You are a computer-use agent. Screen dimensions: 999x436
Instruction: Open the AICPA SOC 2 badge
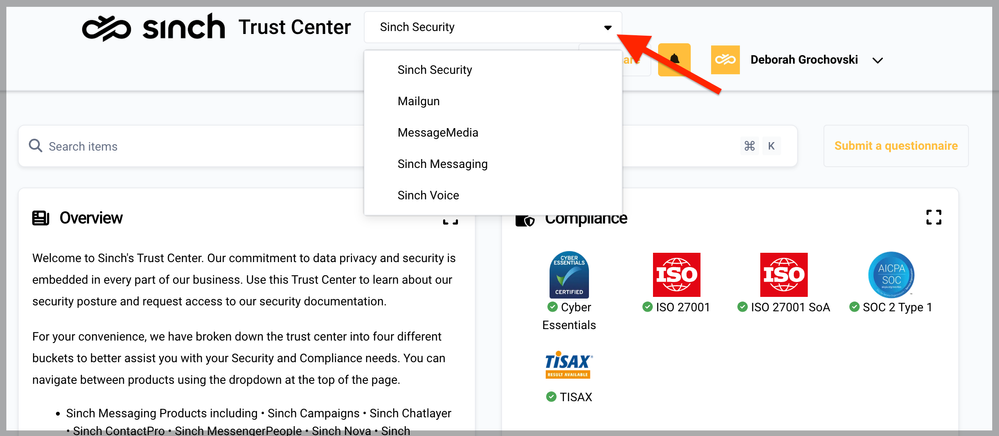pos(891,275)
